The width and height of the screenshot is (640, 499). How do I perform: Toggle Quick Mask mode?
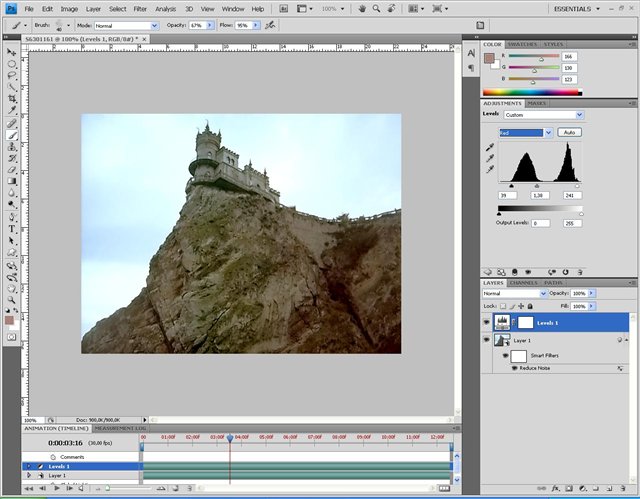[x=11, y=337]
